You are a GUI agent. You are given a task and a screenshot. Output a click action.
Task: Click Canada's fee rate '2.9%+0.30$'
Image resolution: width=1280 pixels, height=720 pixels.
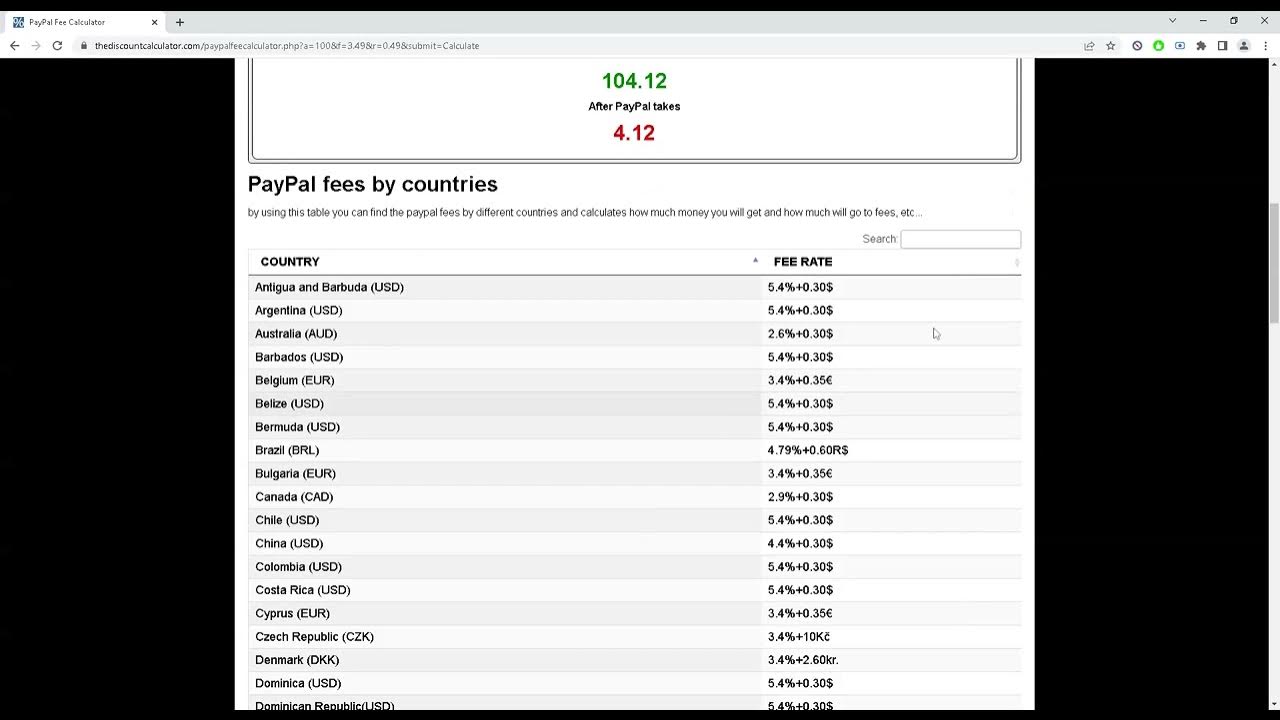coord(800,497)
